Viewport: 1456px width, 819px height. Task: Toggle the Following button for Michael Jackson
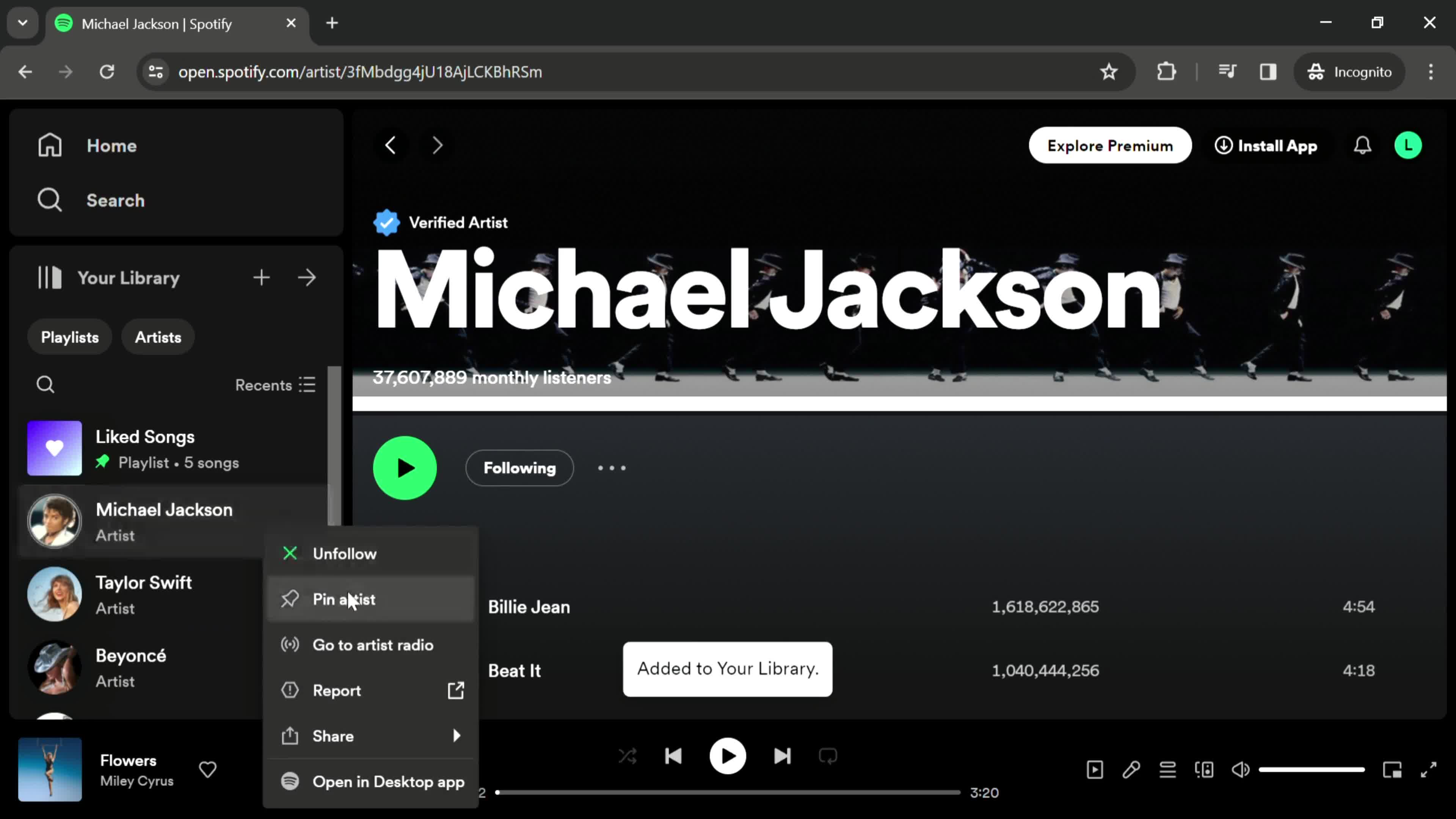point(519,467)
